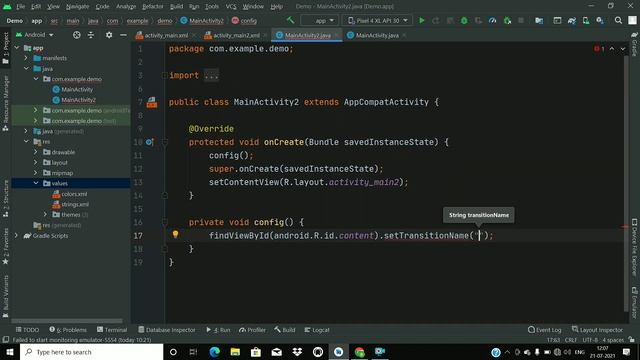This screenshot has height=360, width=640.
Task: Open the Layout Inspector
Action: pos(597,330)
